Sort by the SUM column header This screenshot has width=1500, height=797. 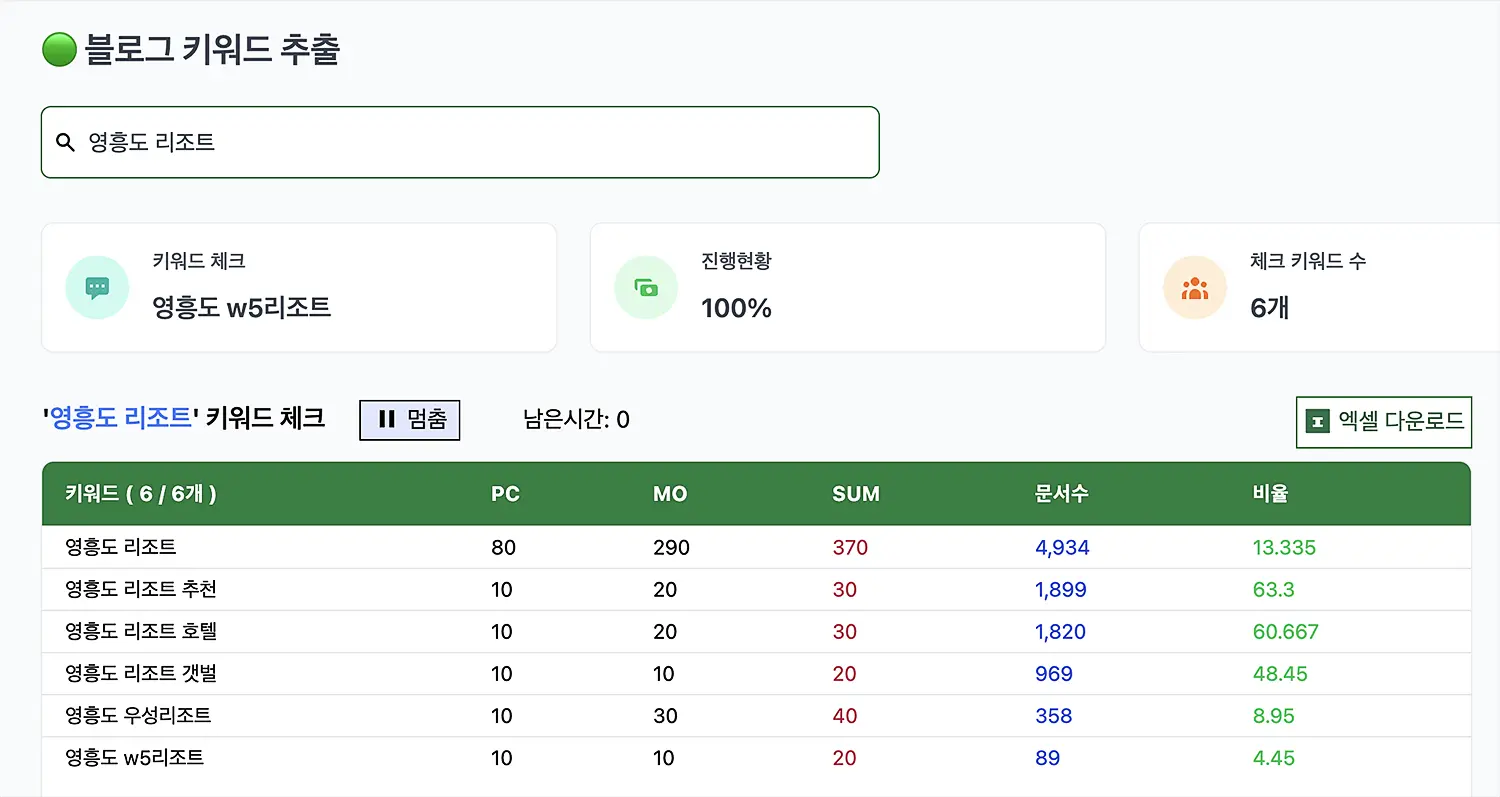coord(855,494)
